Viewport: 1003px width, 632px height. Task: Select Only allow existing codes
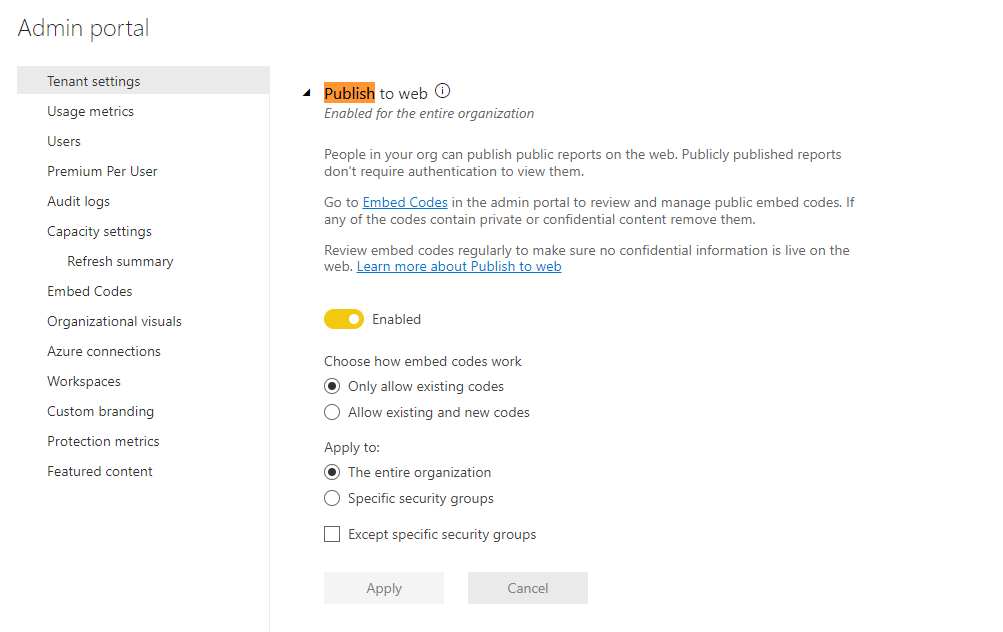point(332,386)
